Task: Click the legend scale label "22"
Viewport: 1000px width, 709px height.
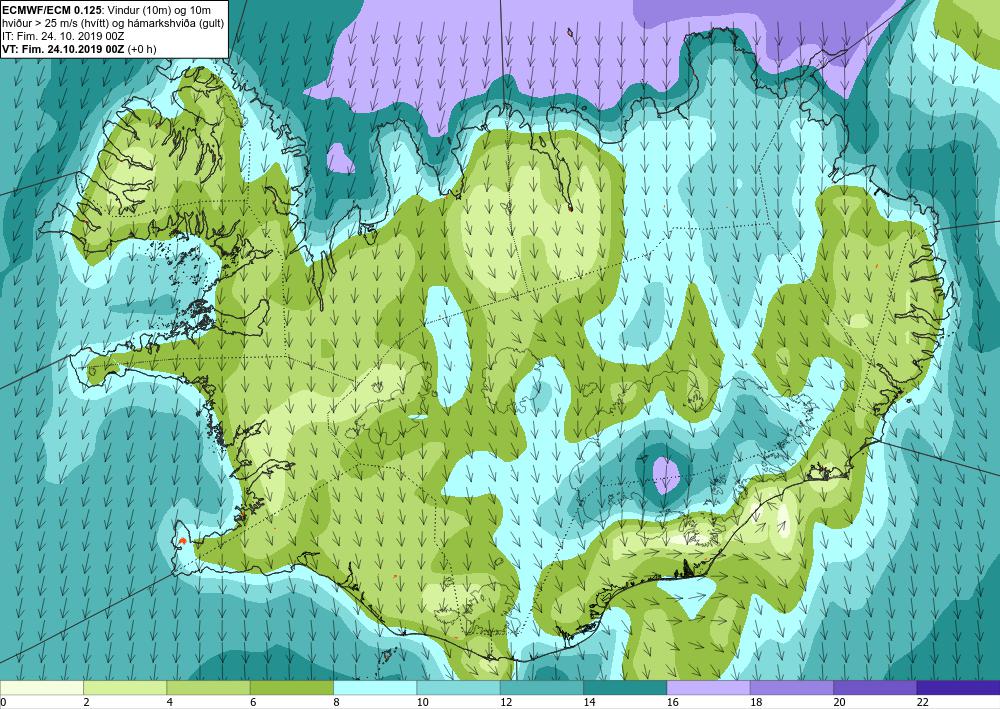Action: (x=922, y=702)
